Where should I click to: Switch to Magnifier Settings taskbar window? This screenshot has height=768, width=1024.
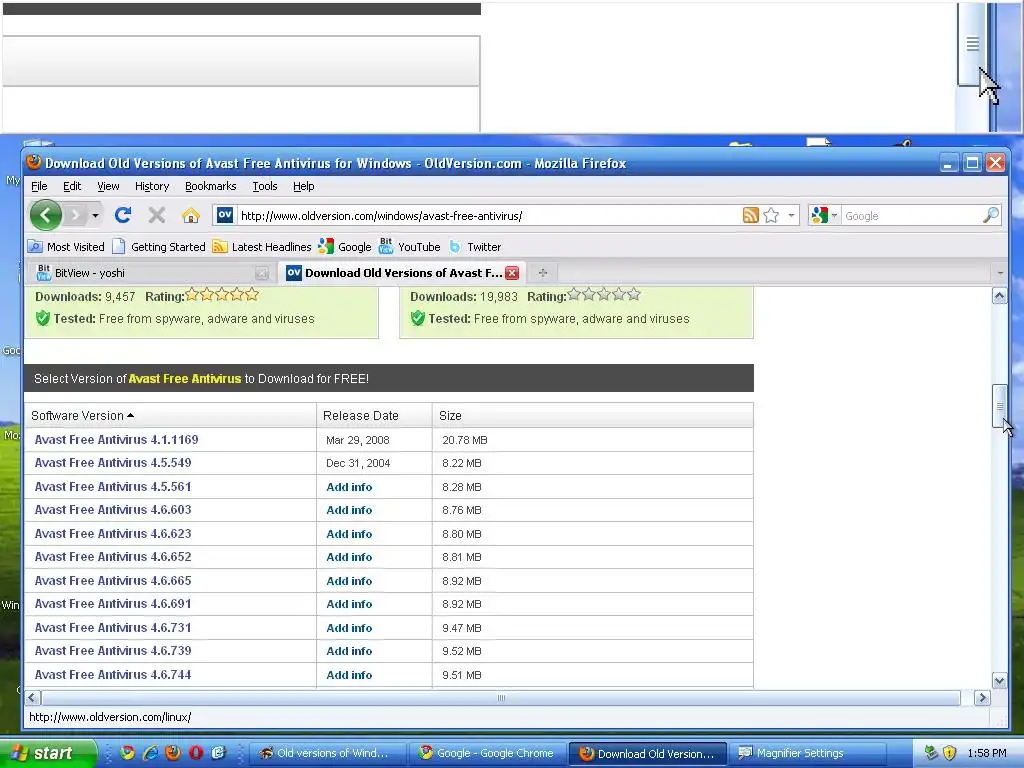click(808, 754)
